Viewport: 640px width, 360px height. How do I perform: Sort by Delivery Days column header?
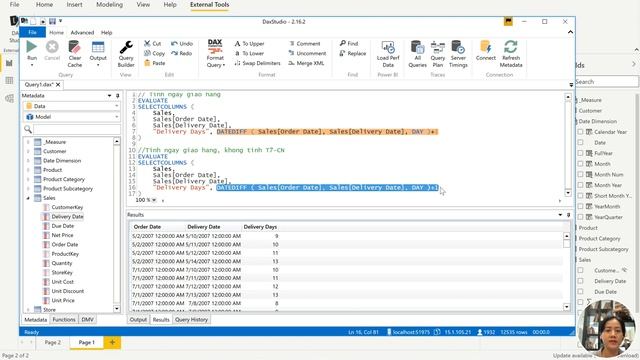tap(260, 227)
